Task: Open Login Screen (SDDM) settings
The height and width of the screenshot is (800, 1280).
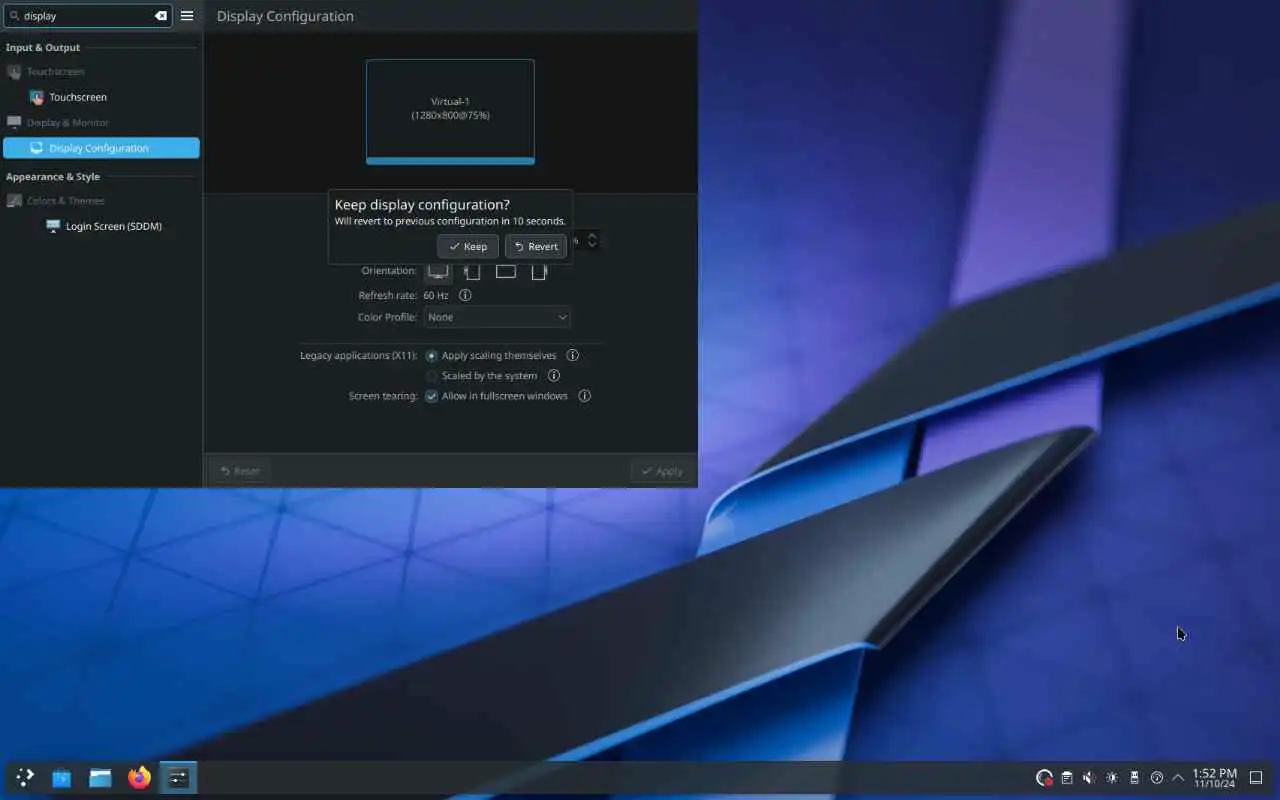Action: pyautogui.click(x=101, y=226)
